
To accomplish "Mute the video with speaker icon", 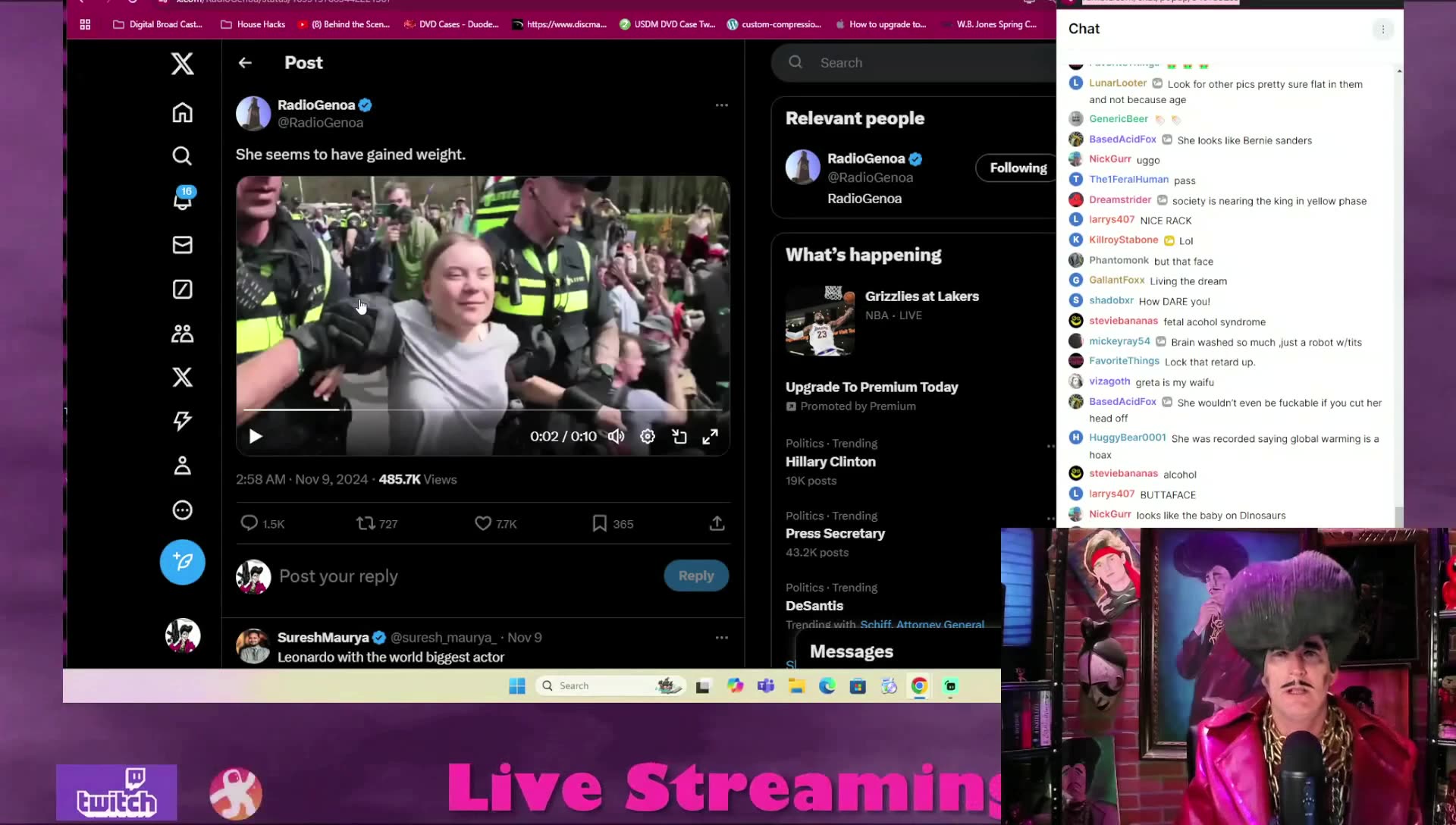I will (x=616, y=436).
